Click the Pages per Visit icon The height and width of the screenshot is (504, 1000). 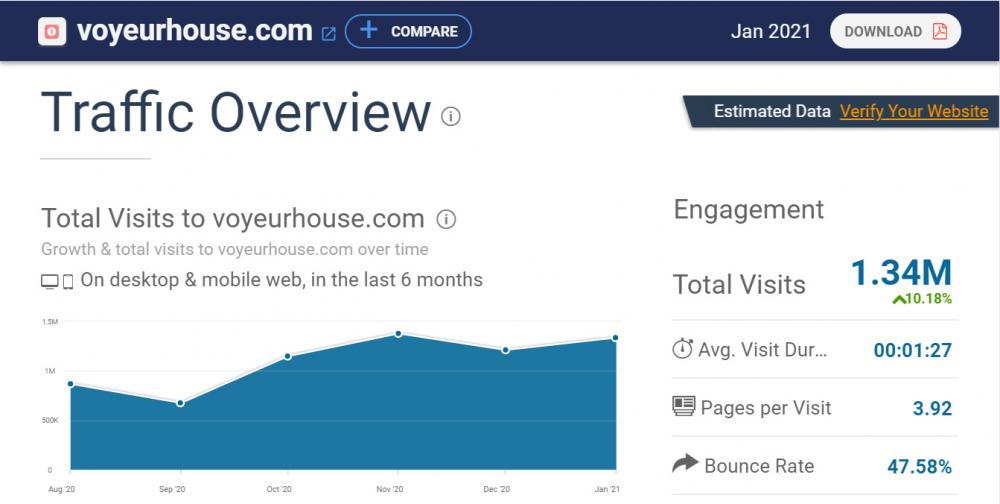point(684,407)
